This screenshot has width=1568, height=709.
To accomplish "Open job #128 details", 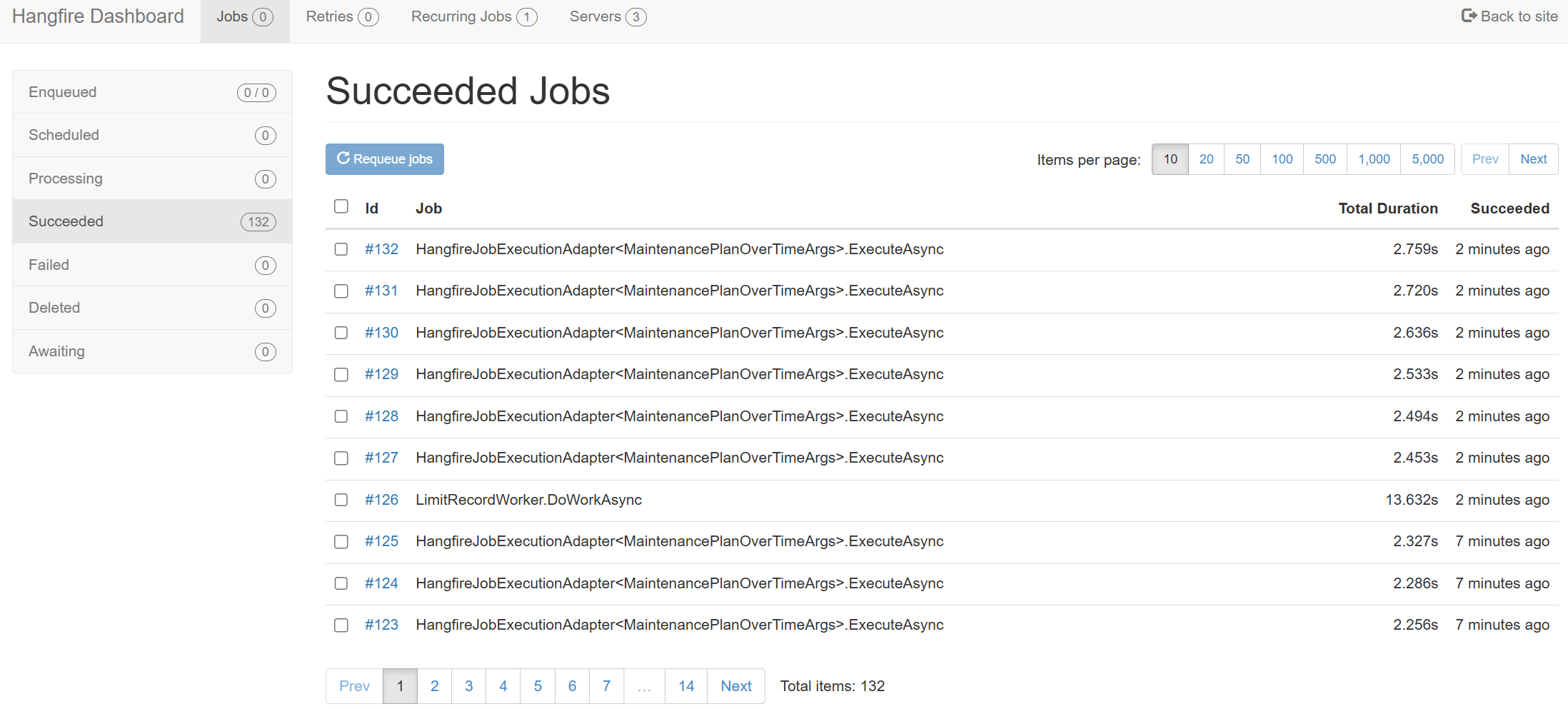I will (381, 416).
